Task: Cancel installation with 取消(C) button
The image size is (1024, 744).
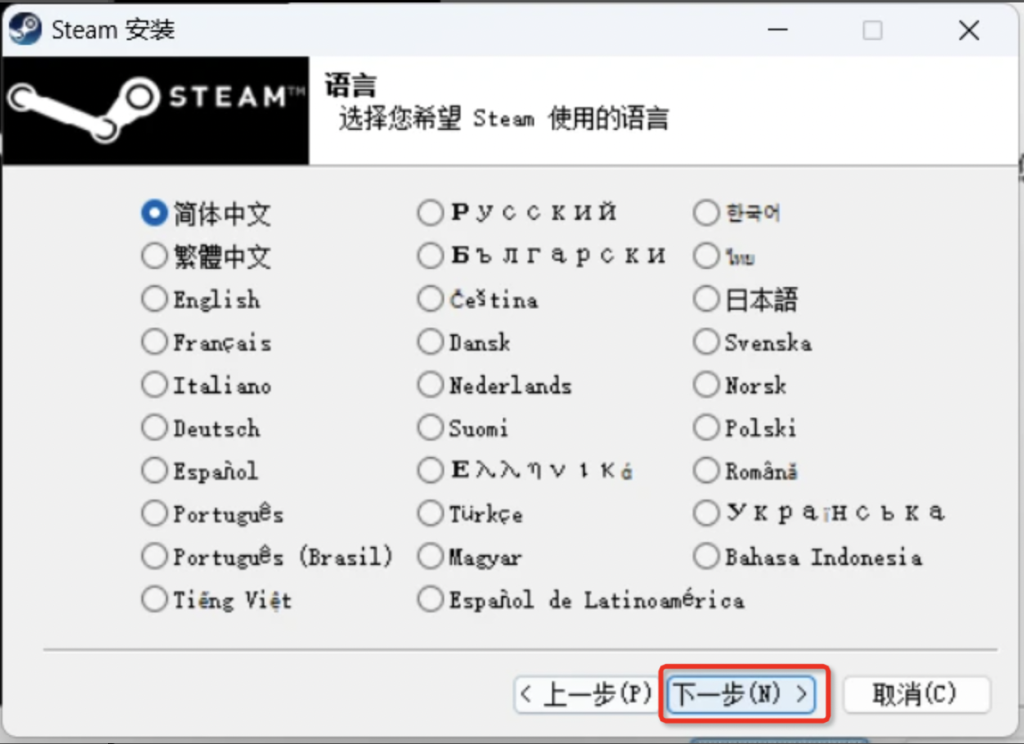Action: coord(916,694)
